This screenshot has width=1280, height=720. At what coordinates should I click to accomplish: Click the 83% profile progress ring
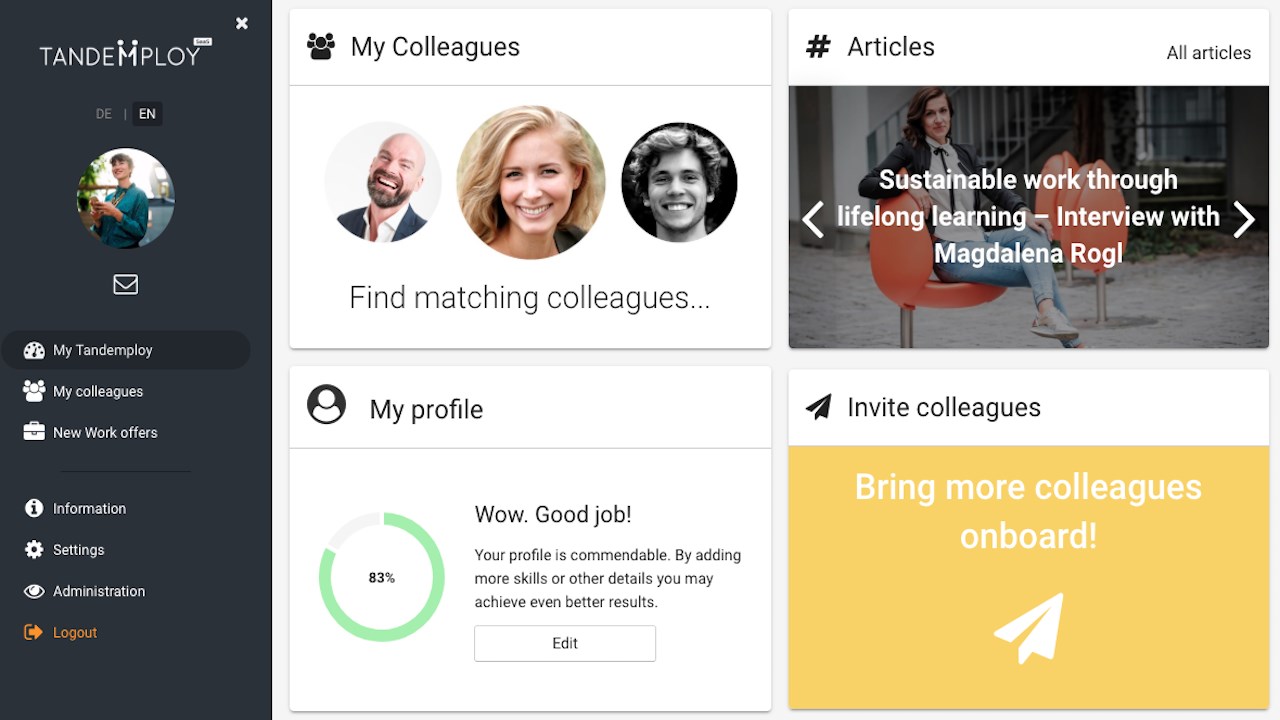pyautogui.click(x=382, y=577)
